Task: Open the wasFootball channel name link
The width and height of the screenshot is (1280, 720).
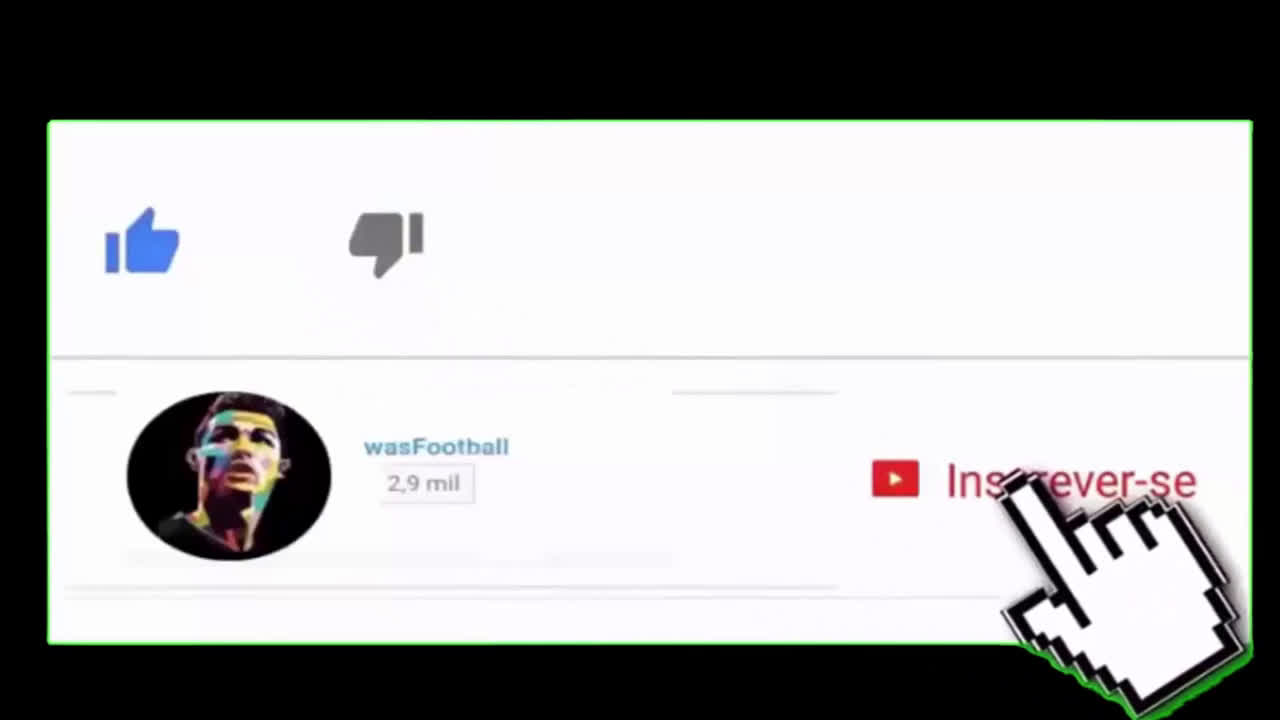Action: click(436, 446)
